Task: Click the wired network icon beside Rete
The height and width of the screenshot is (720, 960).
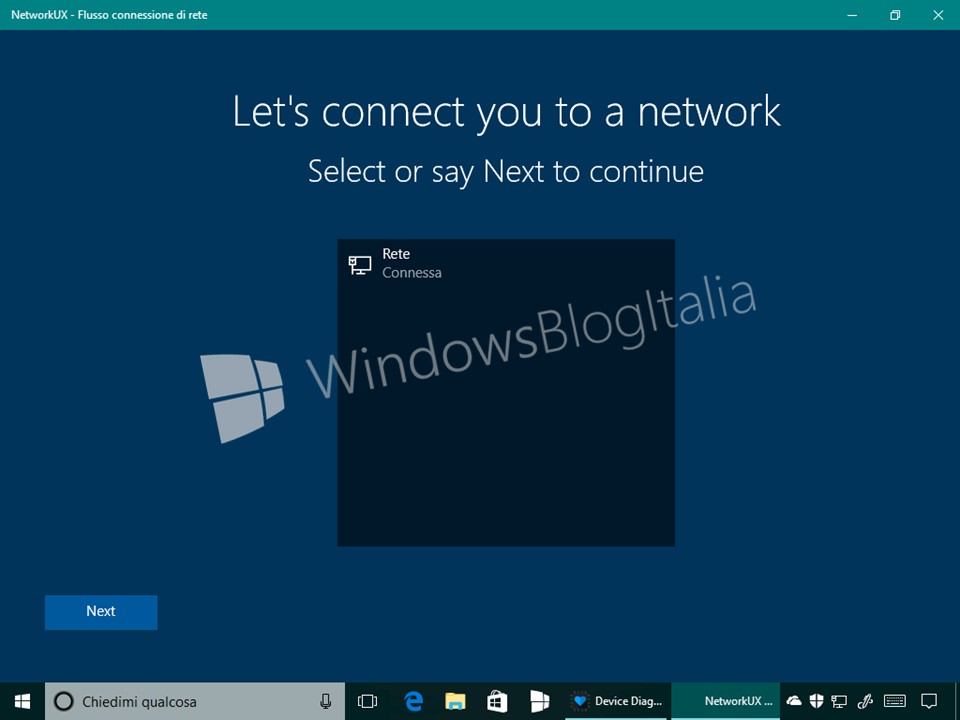Action: (359, 264)
